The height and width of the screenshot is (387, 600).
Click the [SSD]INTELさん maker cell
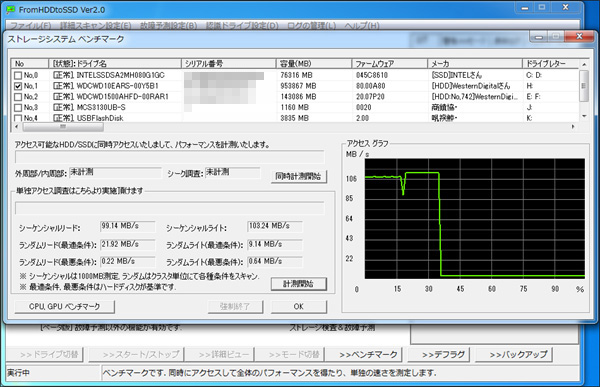457,75
